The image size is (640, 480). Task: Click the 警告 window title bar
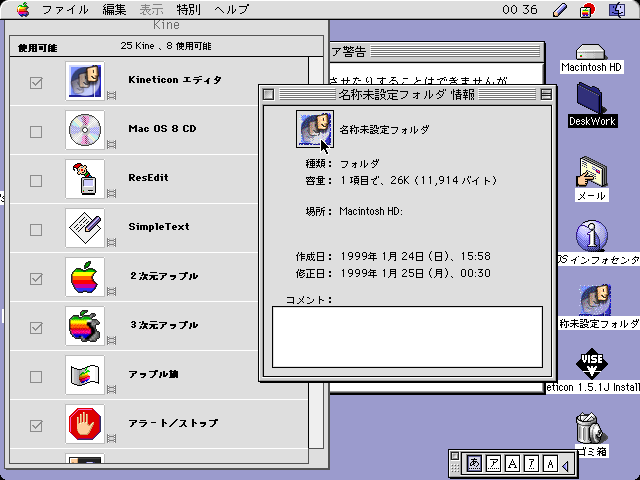click(x=437, y=51)
